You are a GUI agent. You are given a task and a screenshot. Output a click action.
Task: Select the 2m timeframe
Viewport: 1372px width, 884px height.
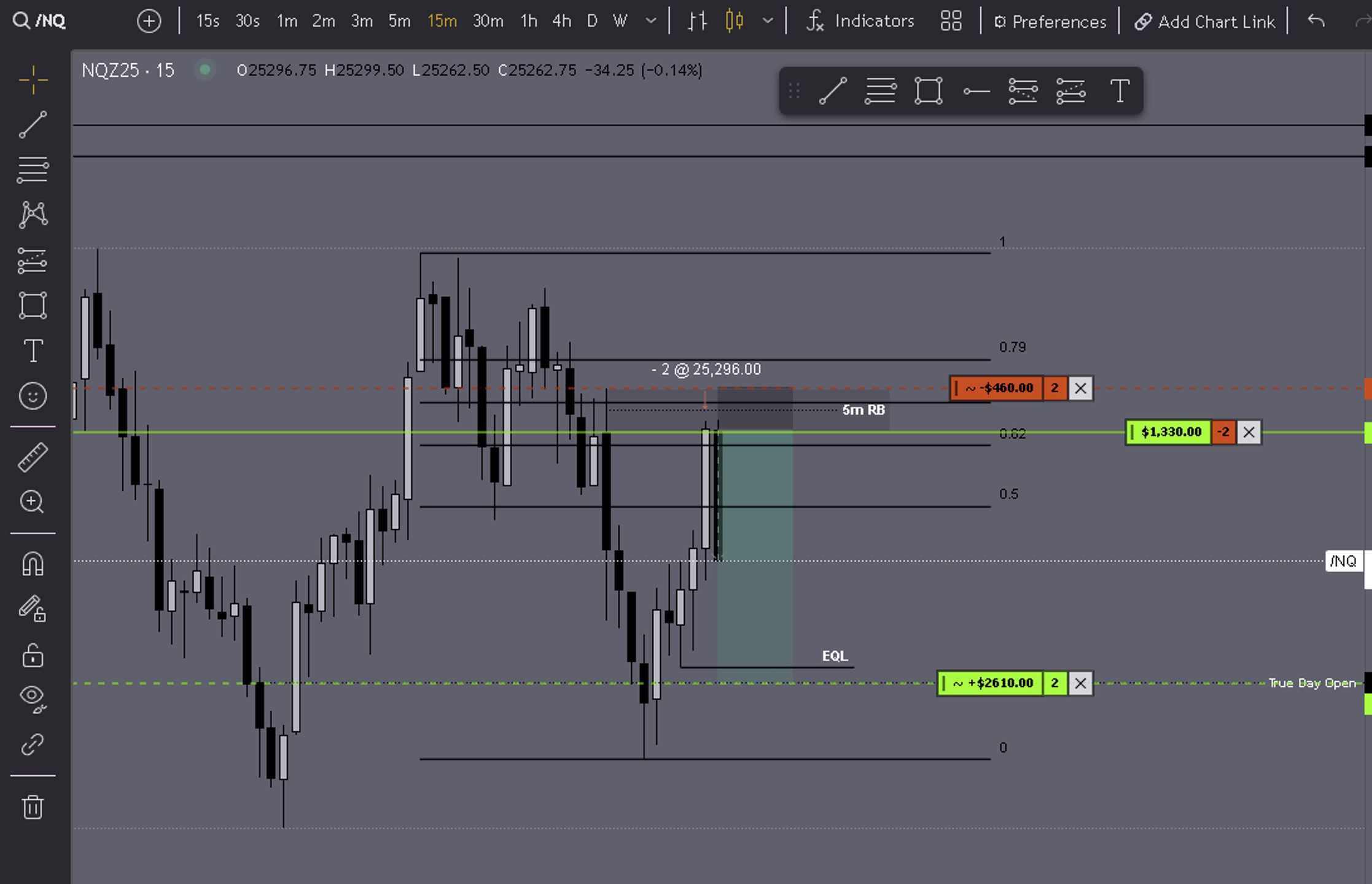(x=324, y=21)
